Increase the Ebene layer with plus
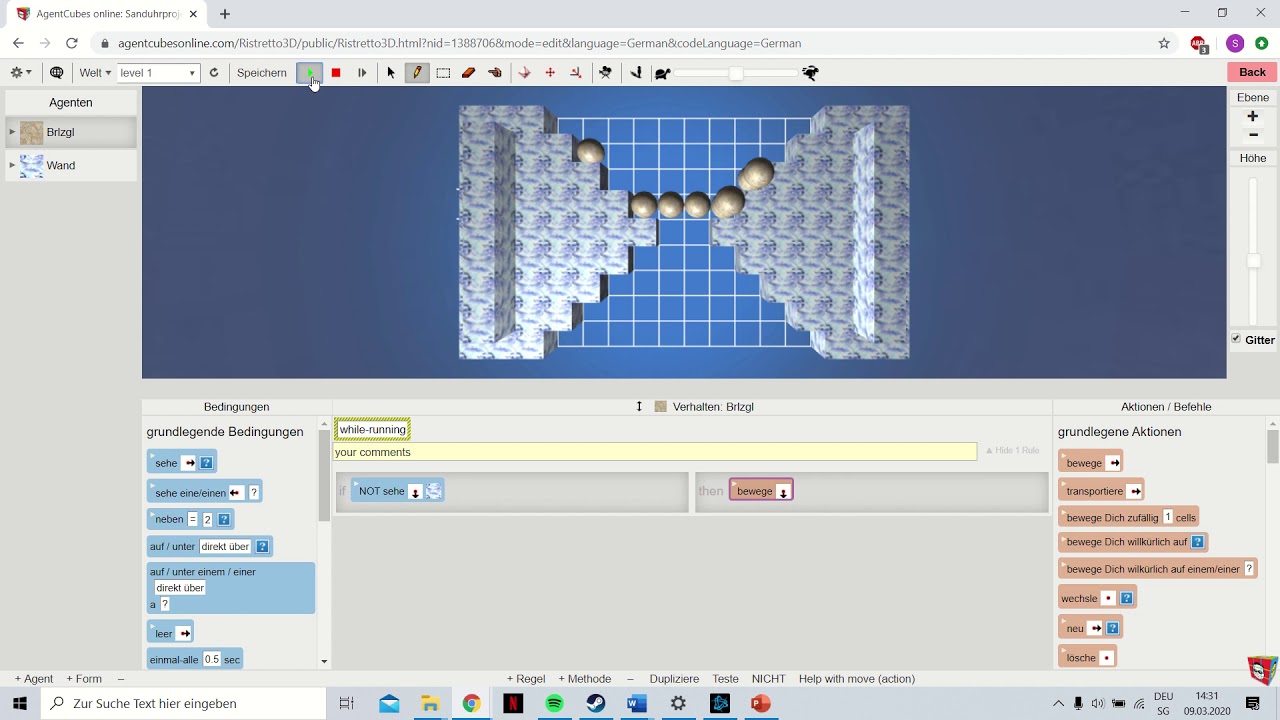Screen dimensions: 1280x720 tap(1252, 116)
